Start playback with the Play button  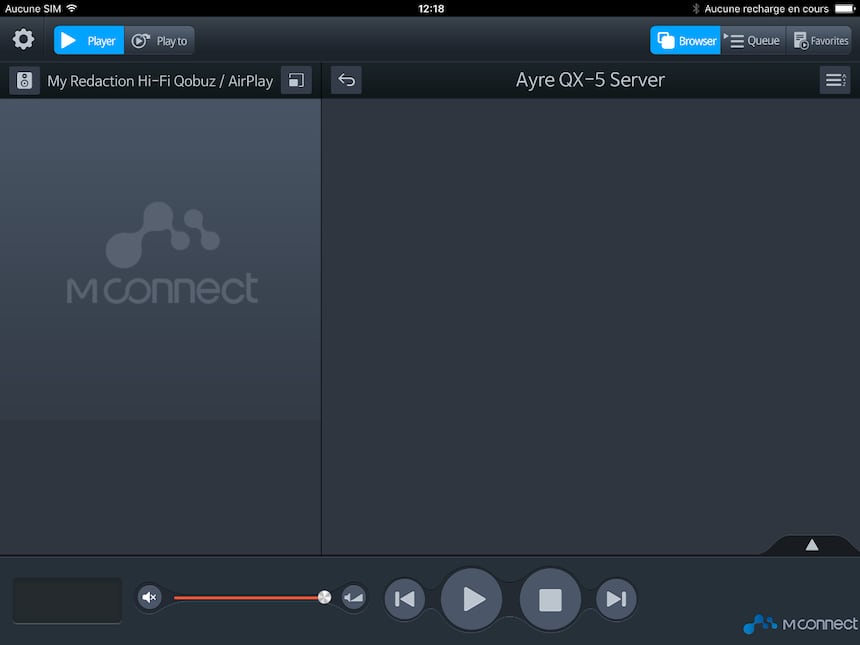click(472, 598)
